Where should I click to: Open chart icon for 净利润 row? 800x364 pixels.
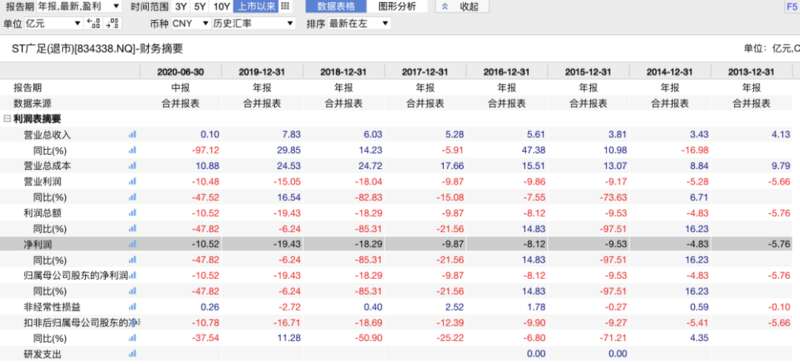pos(133,244)
